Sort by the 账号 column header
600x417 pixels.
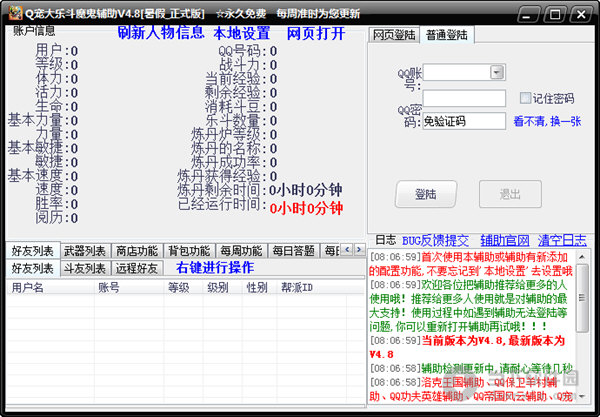[129, 287]
